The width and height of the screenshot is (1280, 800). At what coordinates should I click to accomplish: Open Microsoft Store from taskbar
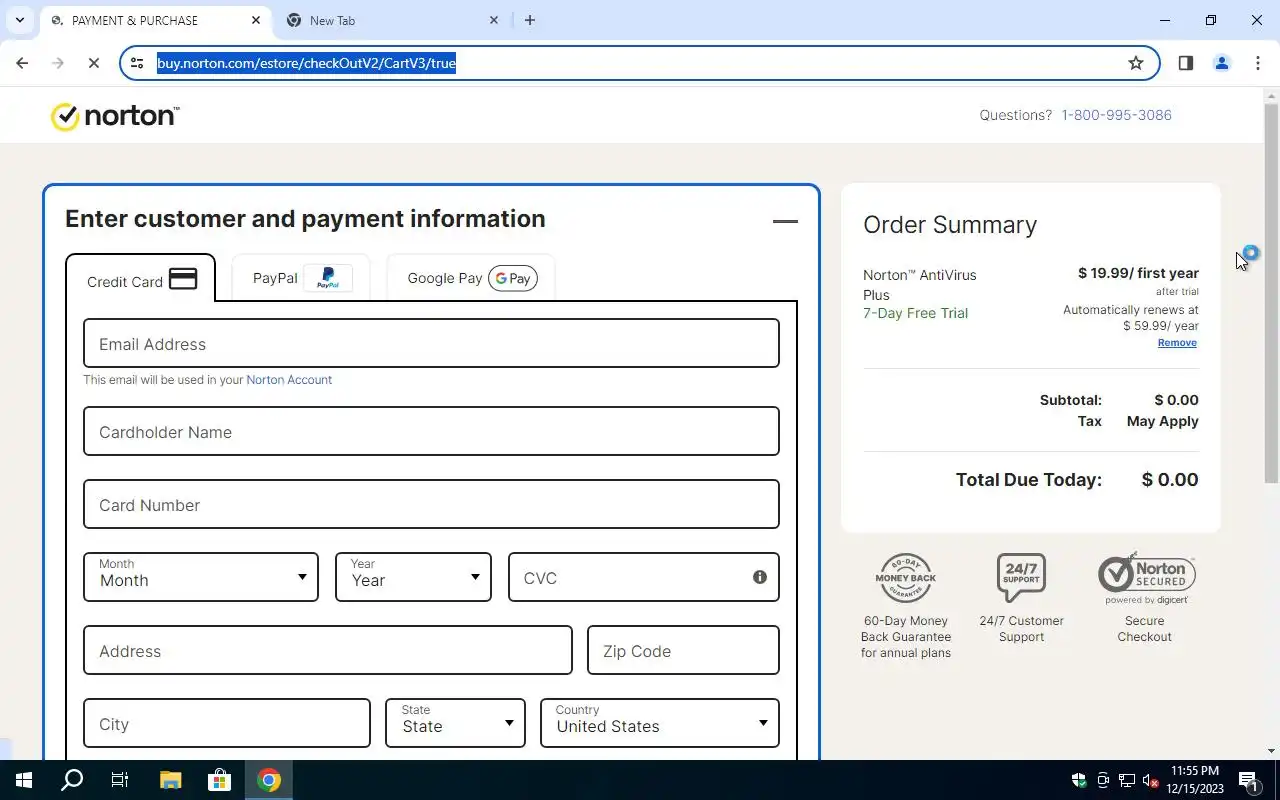[x=219, y=780]
